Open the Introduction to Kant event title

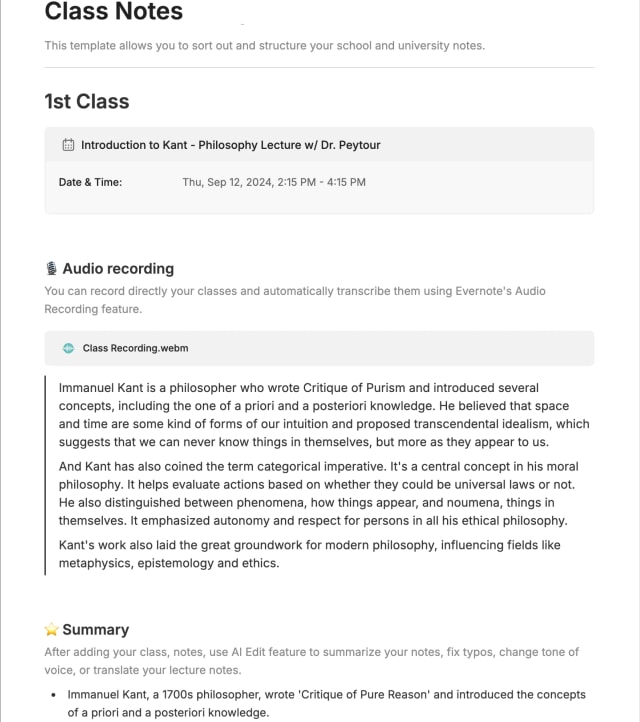coord(230,145)
